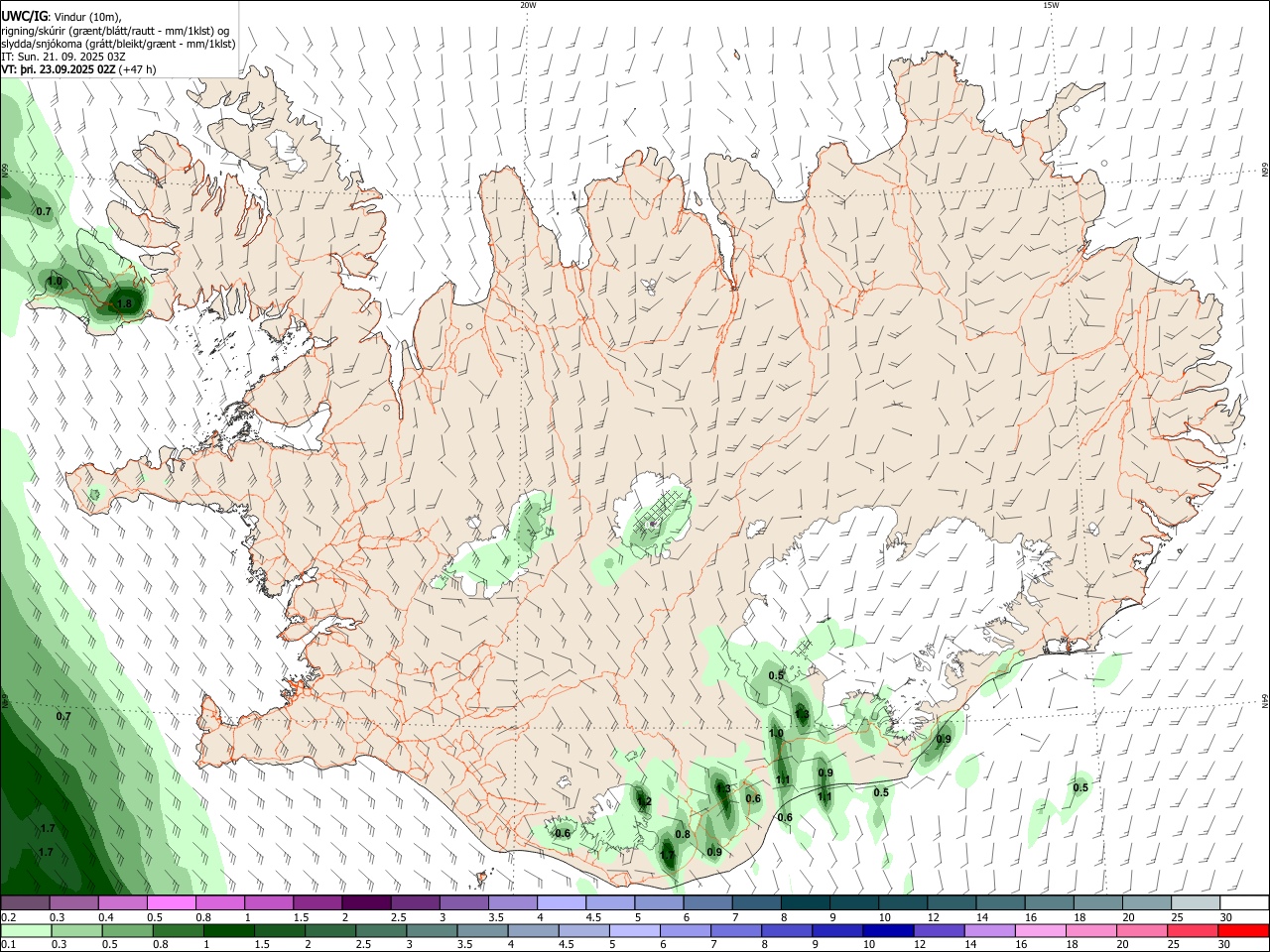
Task: Click the 1.8 precipitation value on the map
Action: point(124,303)
